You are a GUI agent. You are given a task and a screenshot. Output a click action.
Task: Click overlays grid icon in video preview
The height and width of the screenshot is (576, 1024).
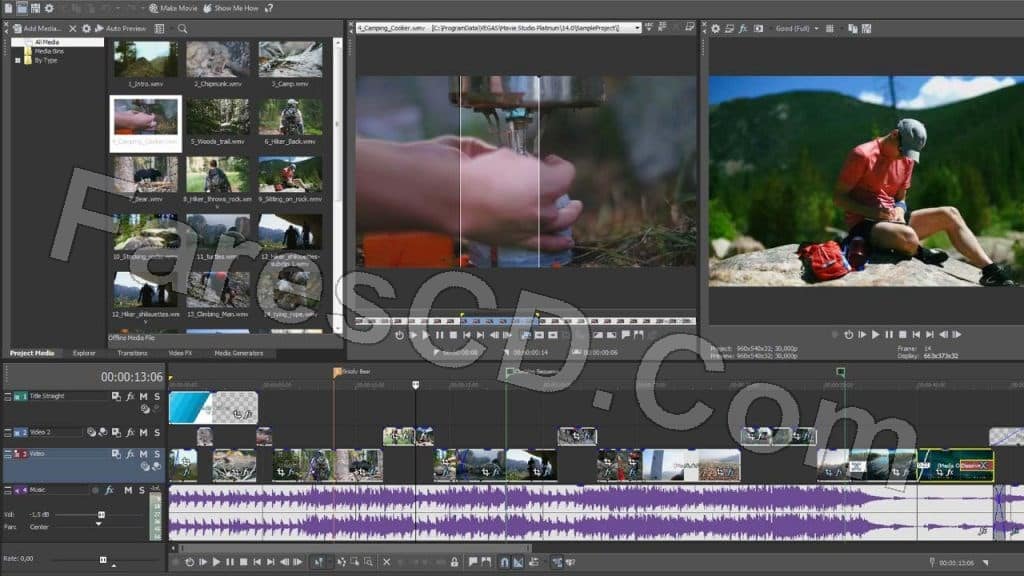point(829,29)
